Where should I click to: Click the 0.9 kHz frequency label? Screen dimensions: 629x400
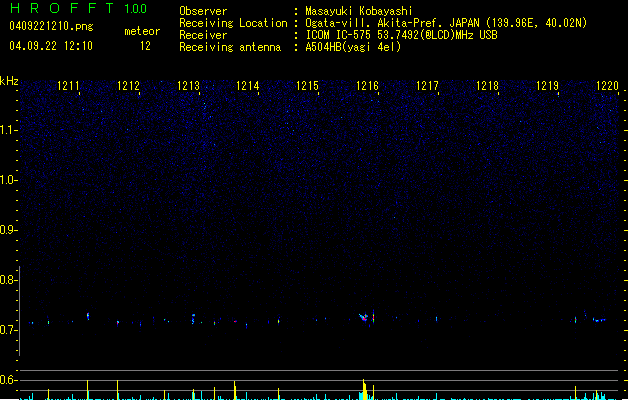(8, 230)
